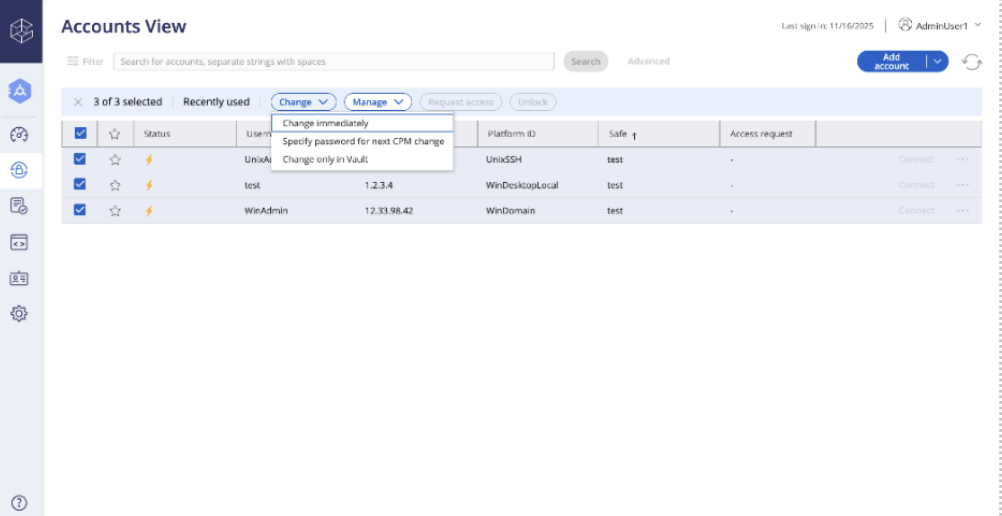Clear selection with the X icon
Image resolution: width=1002 pixels, height=516 pixels.
(78, 102)
